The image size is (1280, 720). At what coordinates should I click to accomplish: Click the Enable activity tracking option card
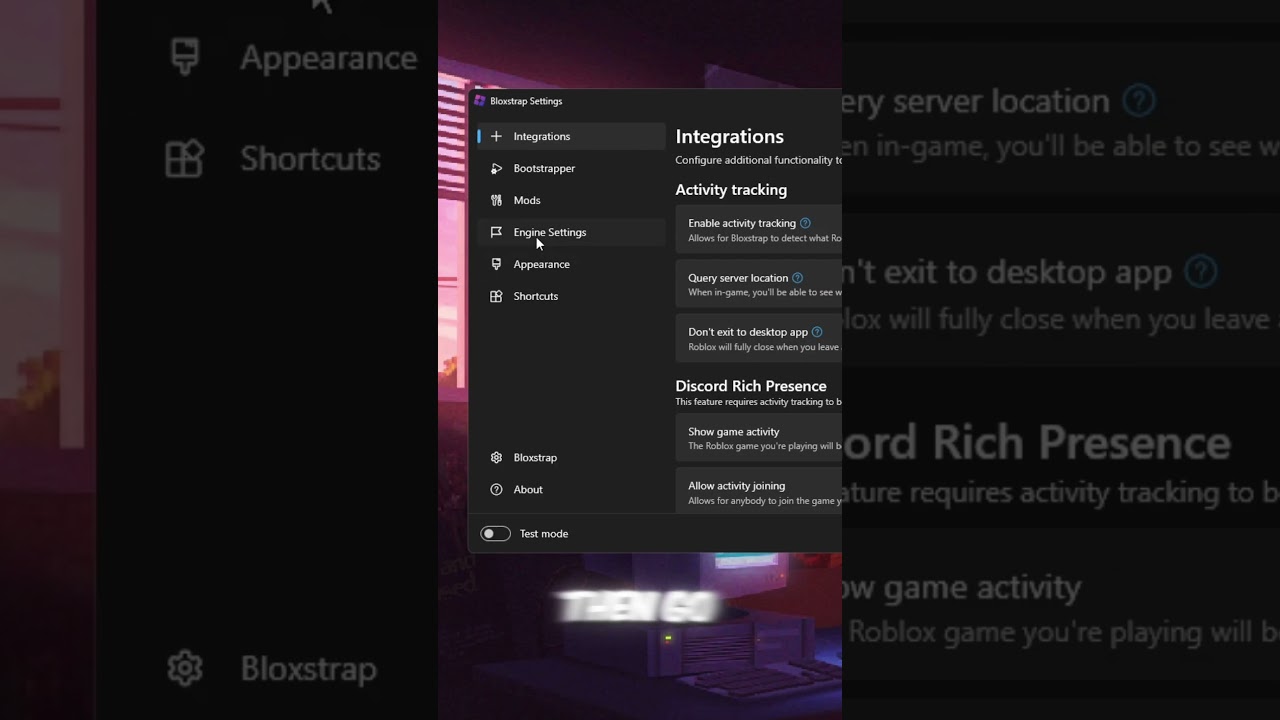tap(759, 230)
